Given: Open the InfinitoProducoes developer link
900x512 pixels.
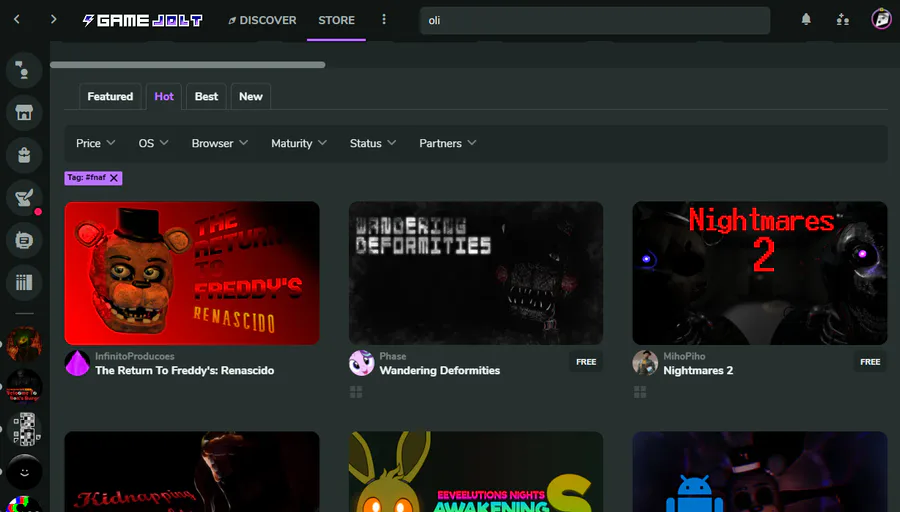Looking at the screenshot, I should tap(135, 356).
